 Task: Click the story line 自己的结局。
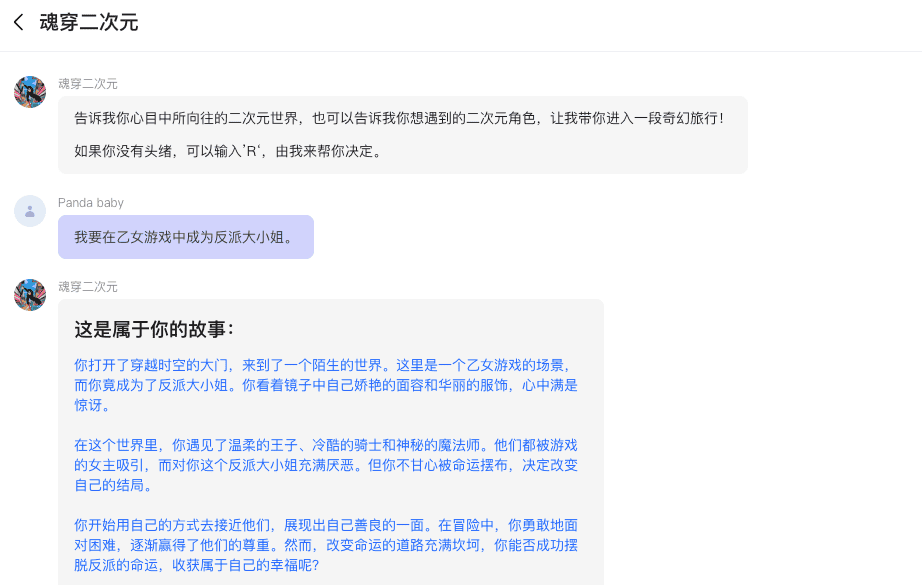pyautogui.click(x=114, y=486)
